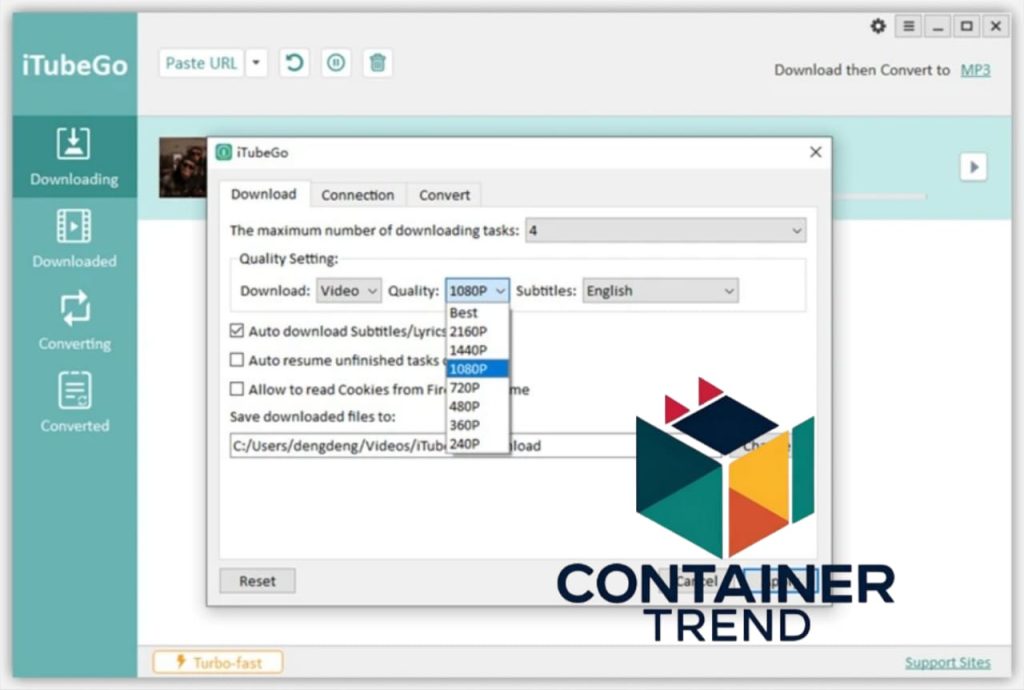The image size is (1024, 690).
Task: Click the trash delete icon in toolbar
Action: (377, 63)
